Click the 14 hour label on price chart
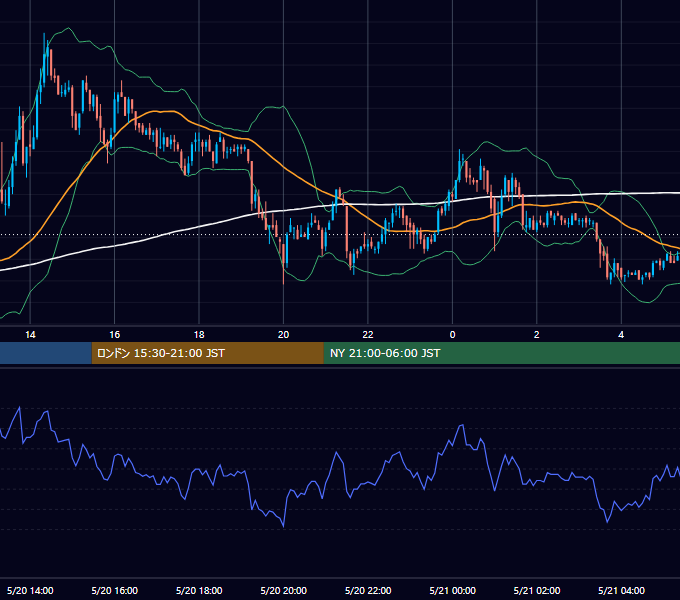 coord(30,335)
